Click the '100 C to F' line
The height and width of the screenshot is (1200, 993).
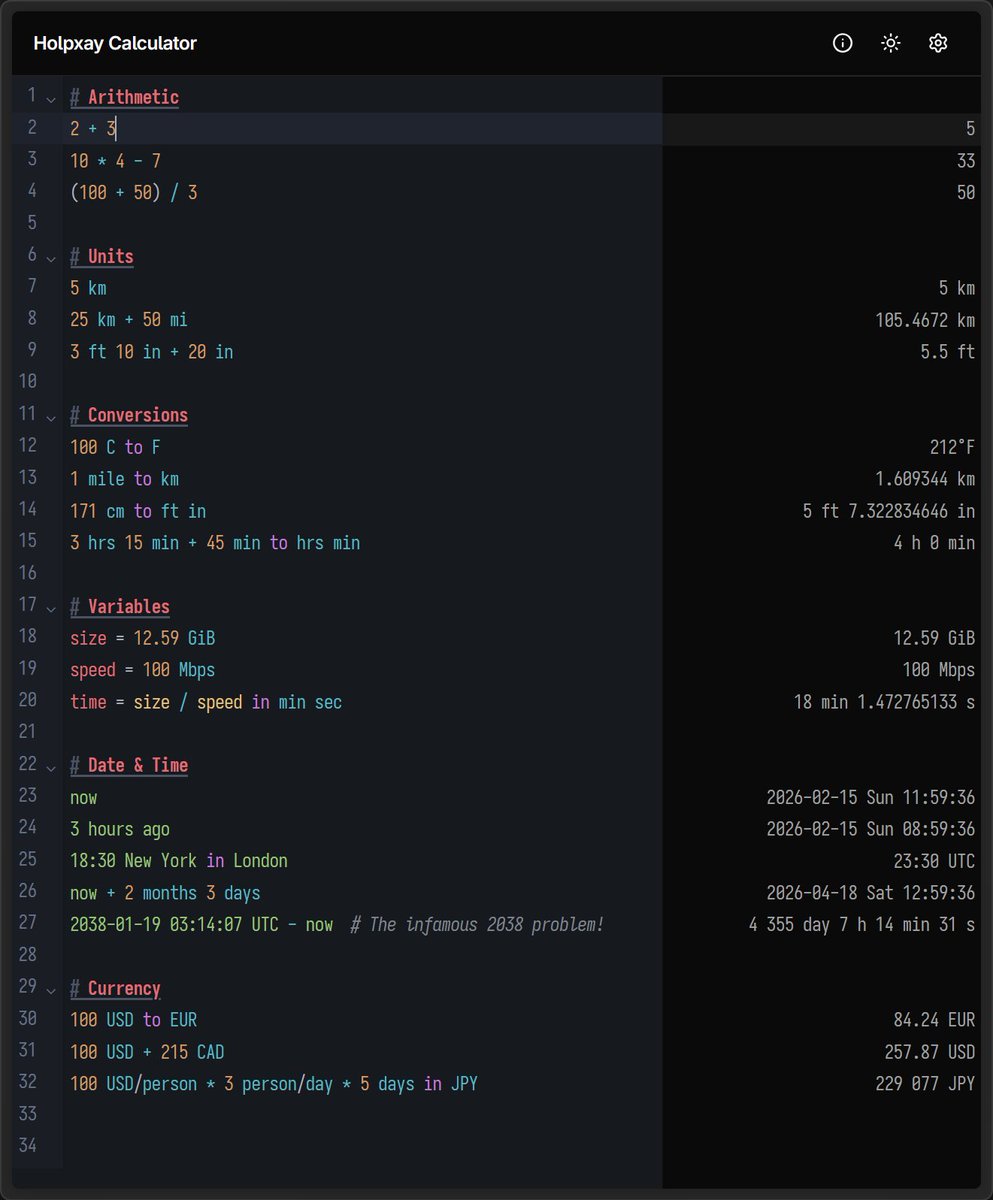point(115,447)
